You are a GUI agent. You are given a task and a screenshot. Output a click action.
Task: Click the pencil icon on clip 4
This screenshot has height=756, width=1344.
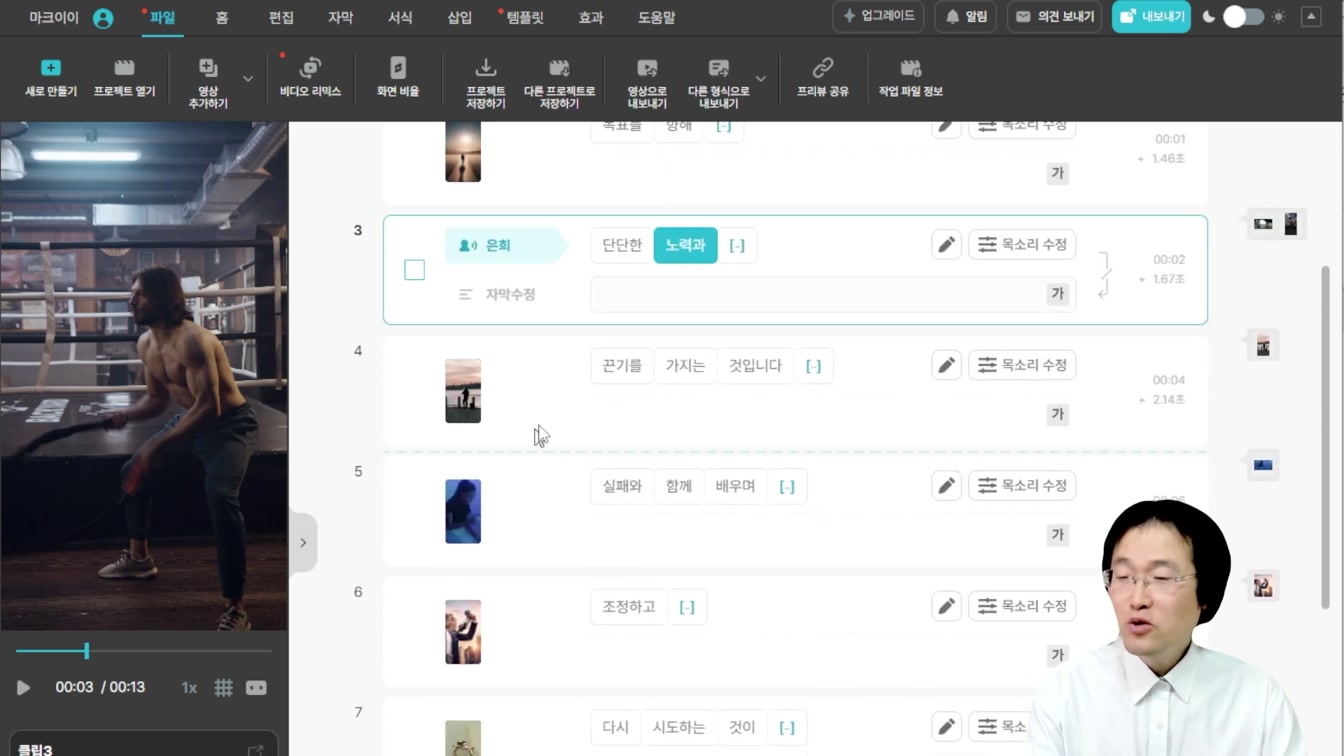point(946,365)
